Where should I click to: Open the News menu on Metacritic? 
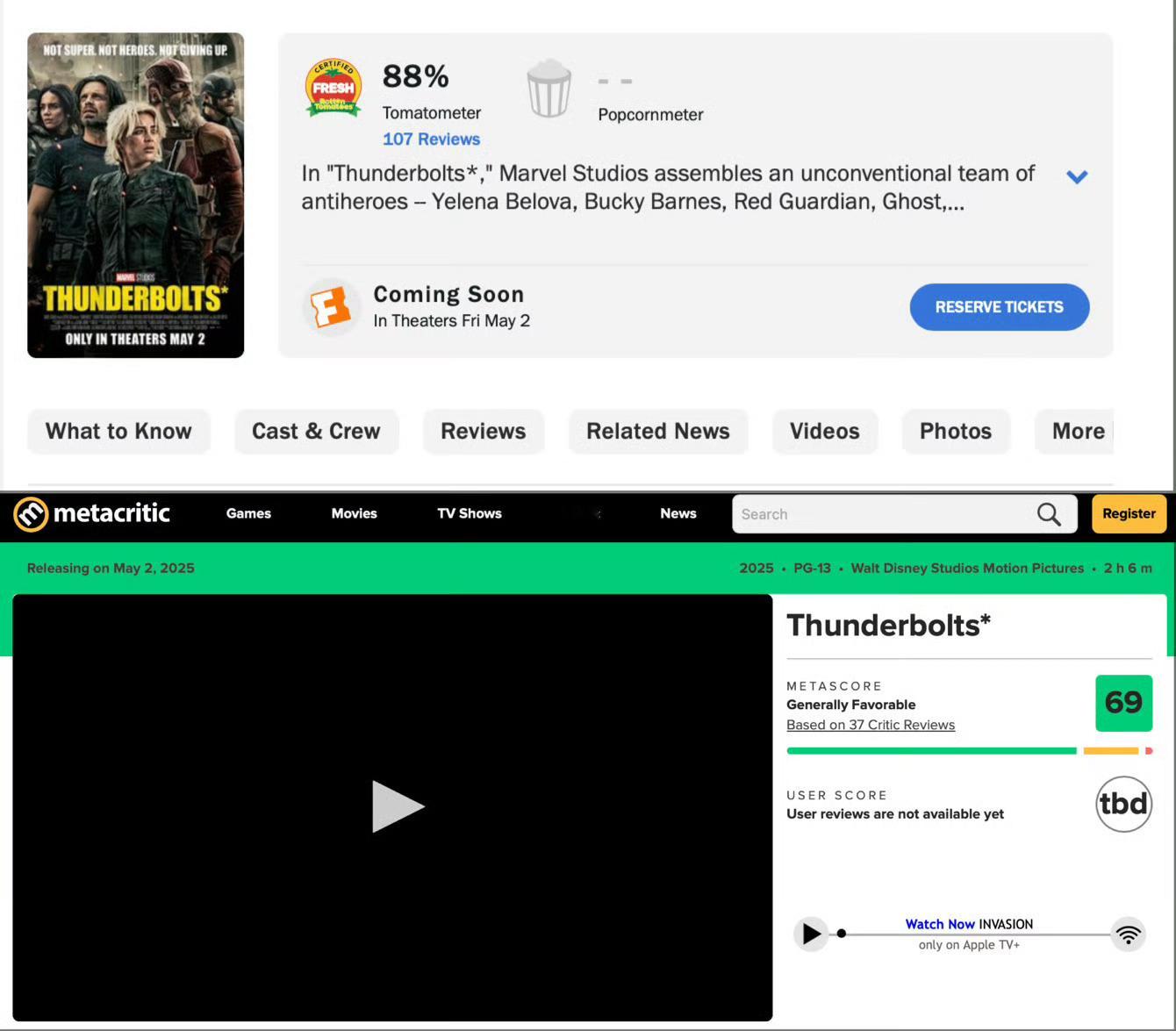[x=678, y=513]
